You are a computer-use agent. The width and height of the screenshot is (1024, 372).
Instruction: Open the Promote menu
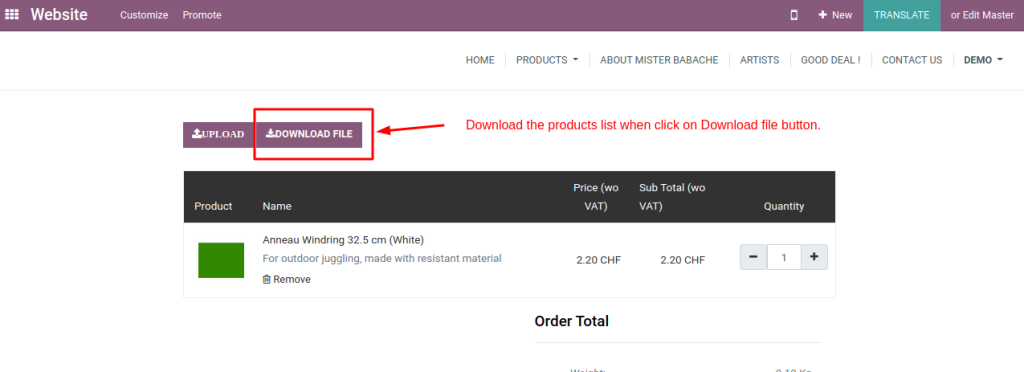(x=202, y=15)
